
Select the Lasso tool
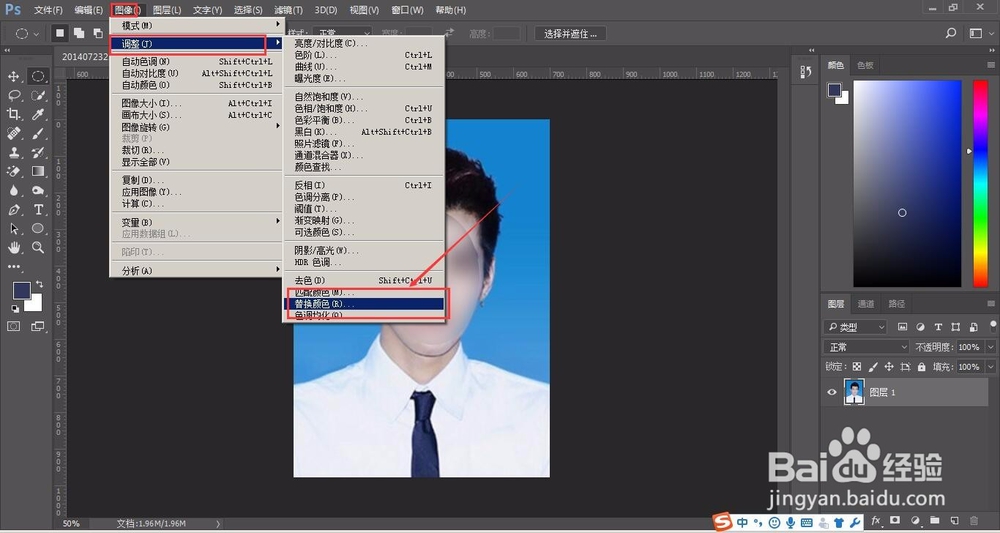click(x=13, y=96)
